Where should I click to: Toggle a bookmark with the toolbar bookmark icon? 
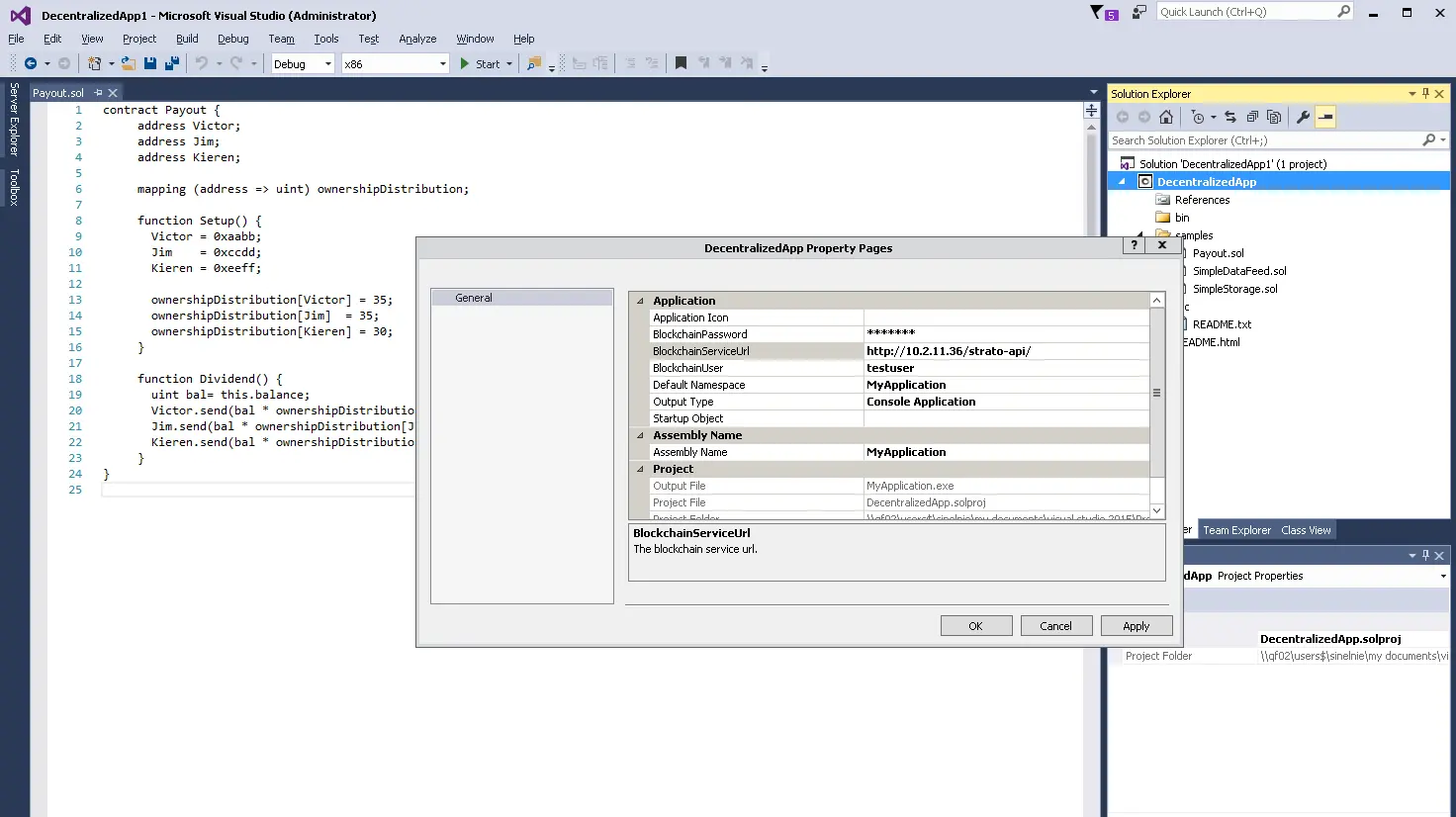(x=681, y=63)
